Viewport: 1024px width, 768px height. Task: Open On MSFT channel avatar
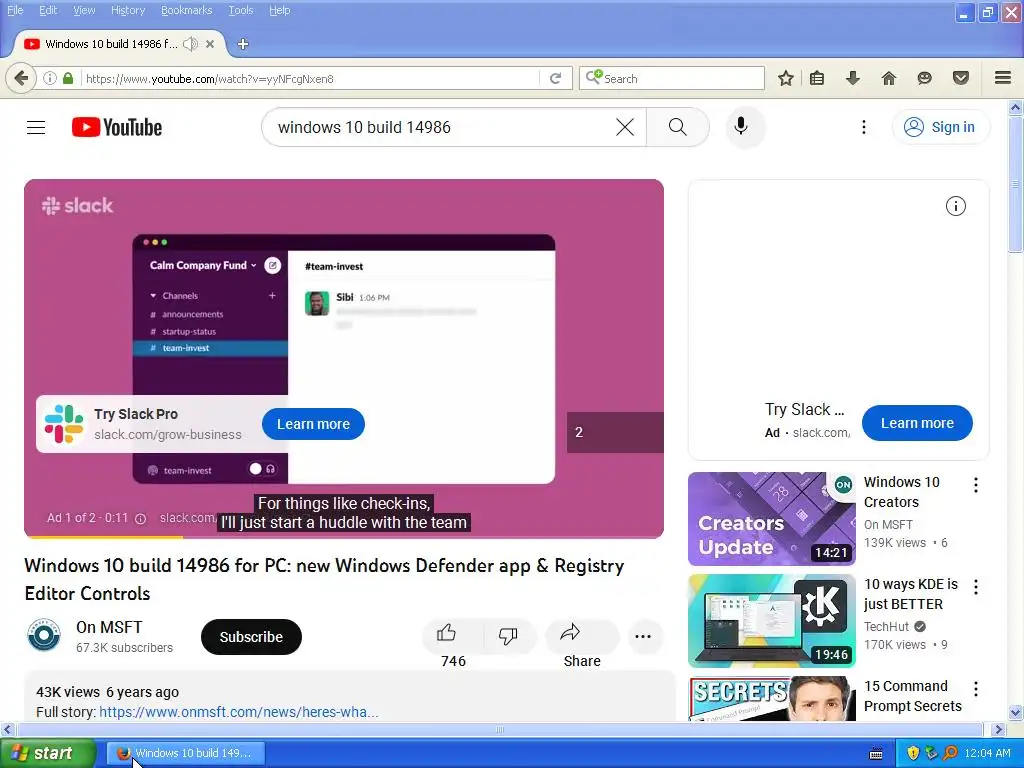click(44, 635)
